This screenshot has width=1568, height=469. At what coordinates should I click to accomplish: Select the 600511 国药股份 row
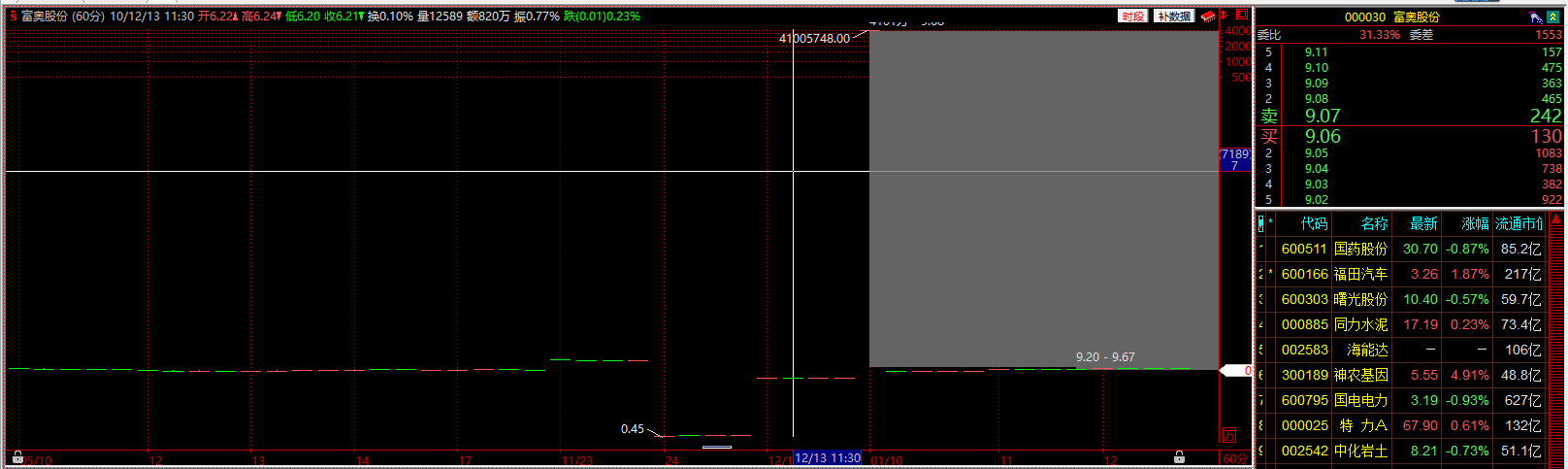1400,249
